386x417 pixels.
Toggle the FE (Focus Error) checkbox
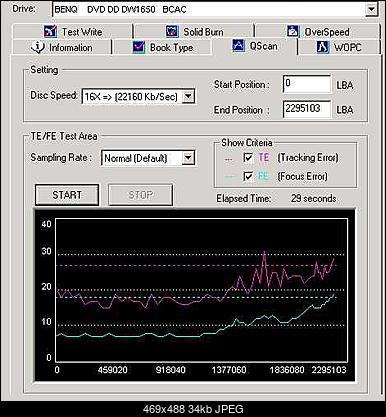[248, 176]
